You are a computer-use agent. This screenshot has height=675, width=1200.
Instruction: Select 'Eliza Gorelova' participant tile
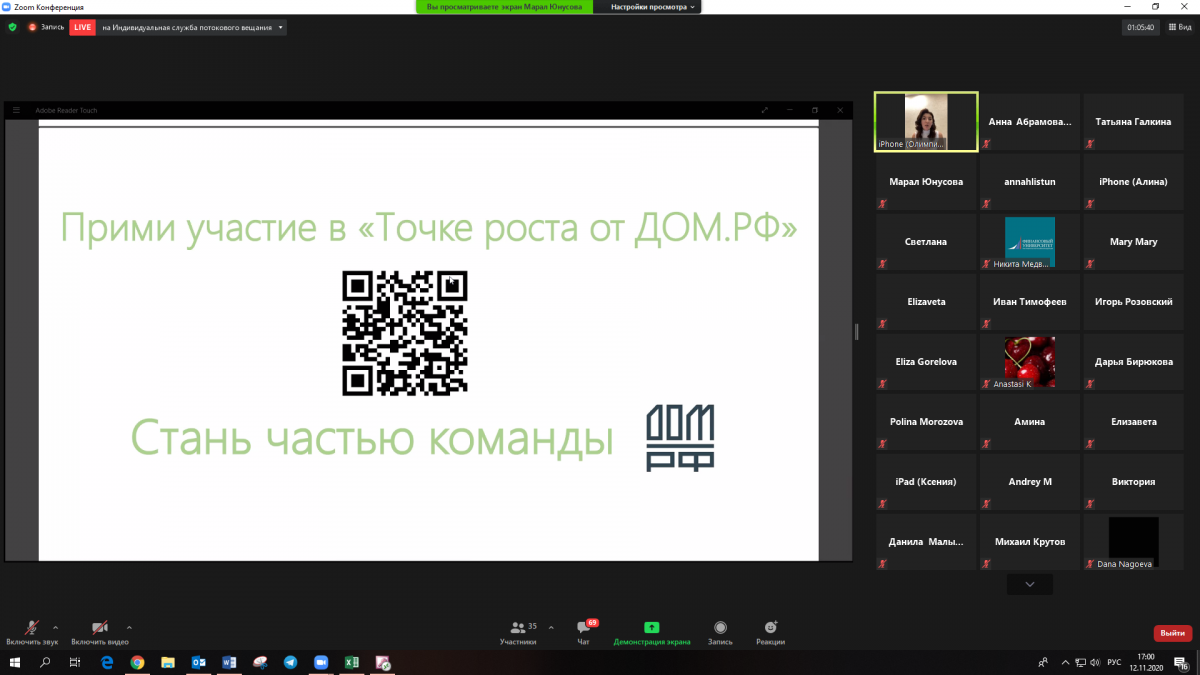[926, 362]
